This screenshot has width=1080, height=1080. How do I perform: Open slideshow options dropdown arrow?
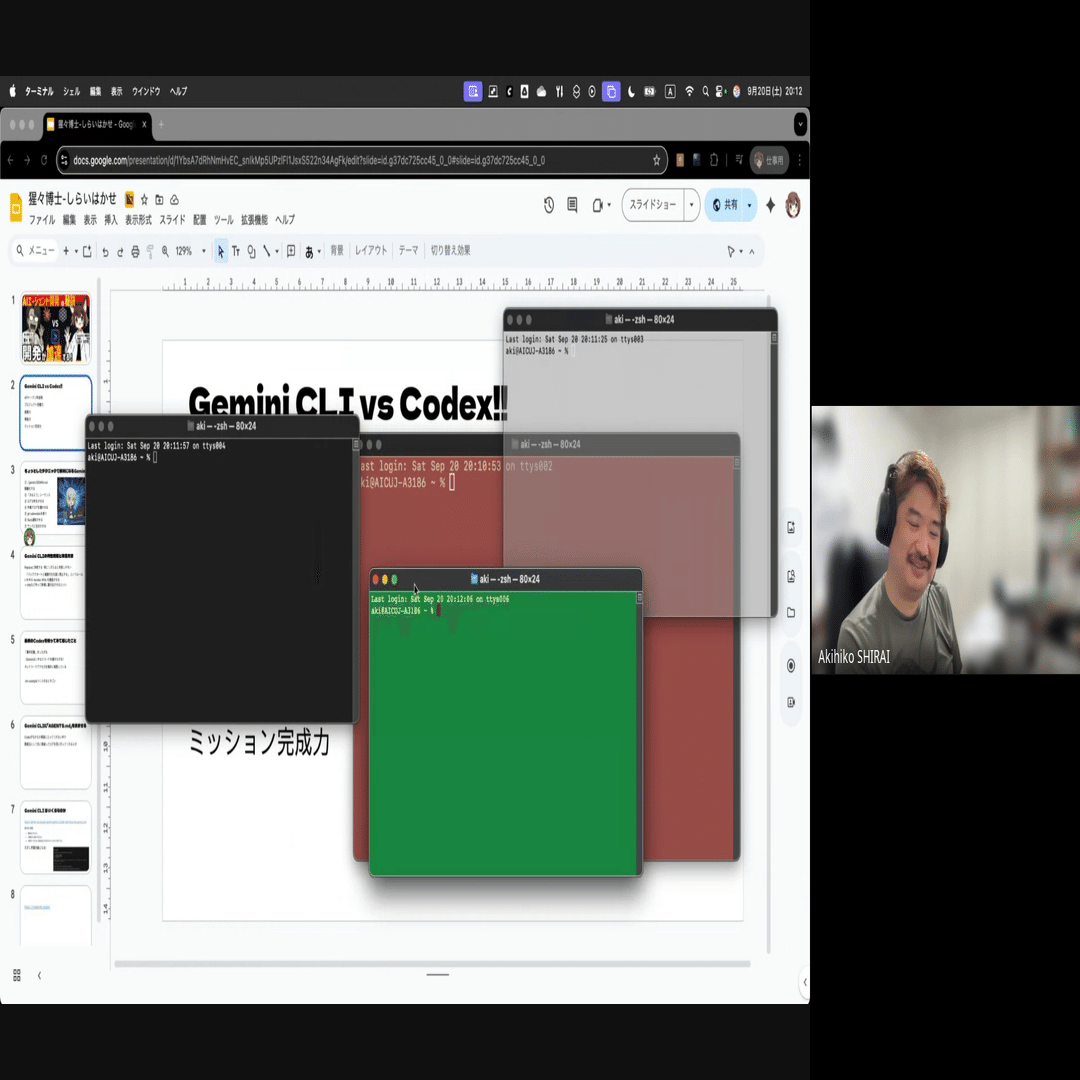692,205
